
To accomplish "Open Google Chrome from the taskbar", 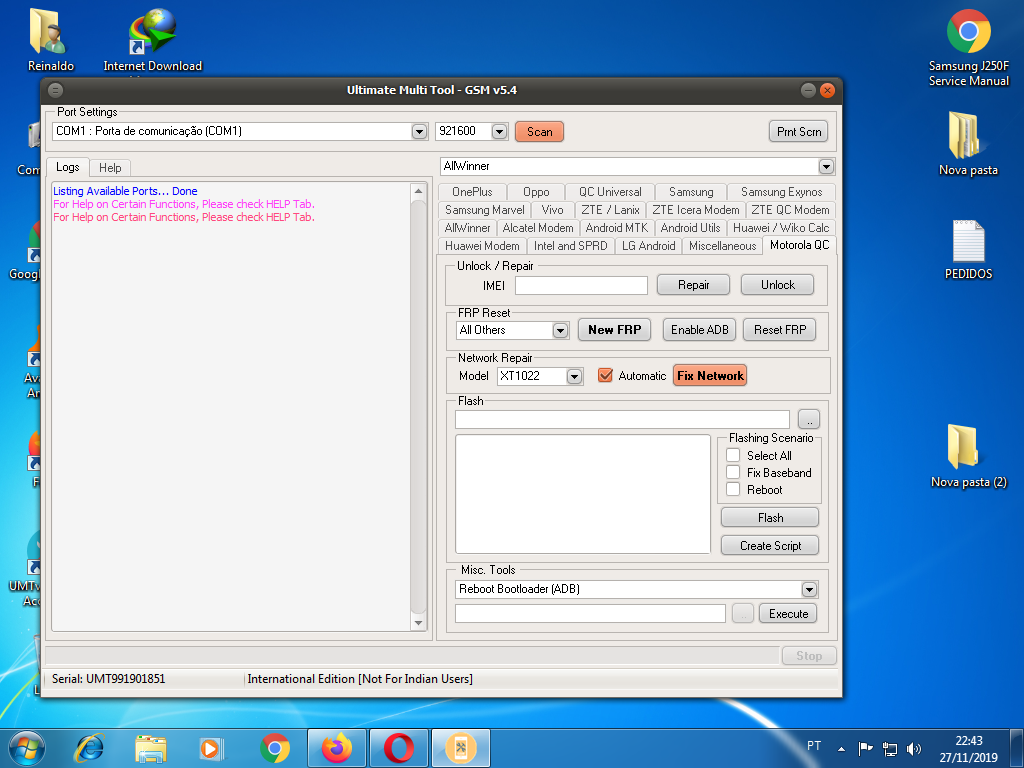I will pyautogui.click(x=274, y=748).
